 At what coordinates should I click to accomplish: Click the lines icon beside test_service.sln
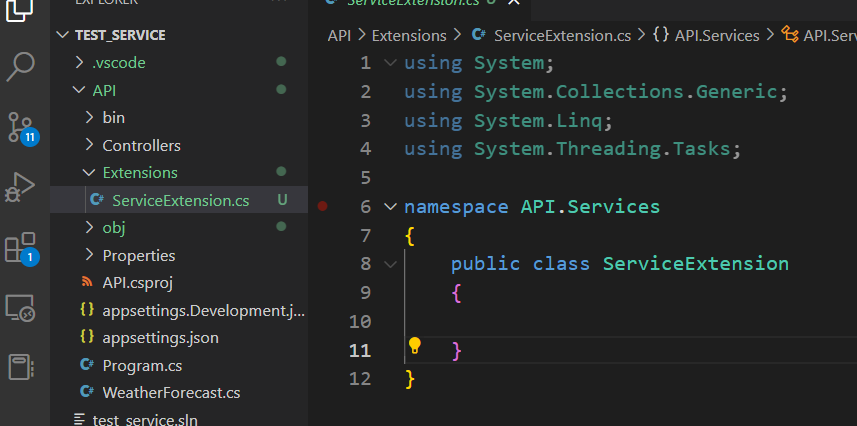[80, 419]
